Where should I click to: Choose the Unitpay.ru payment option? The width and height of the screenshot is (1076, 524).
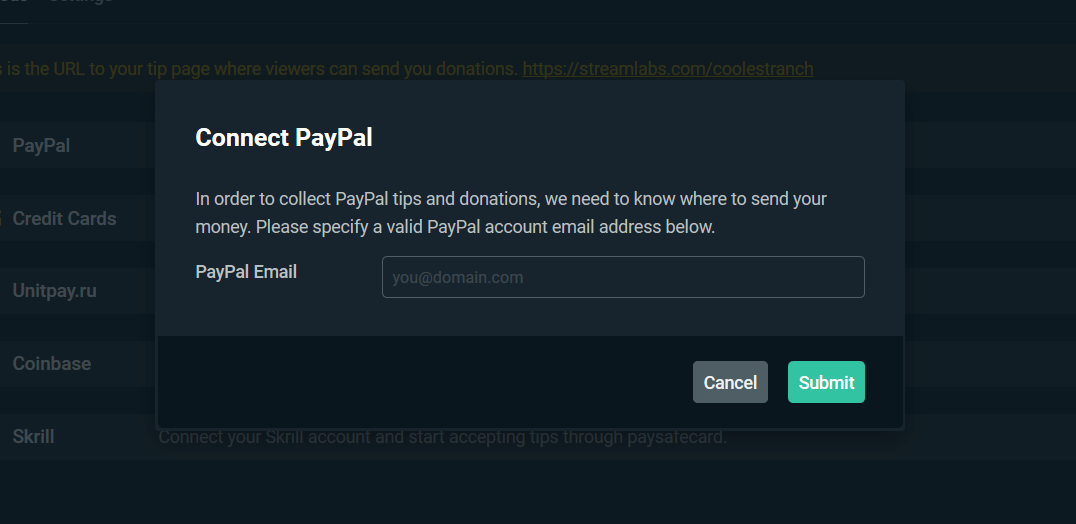pyautogui.click(x=54, y=291)
